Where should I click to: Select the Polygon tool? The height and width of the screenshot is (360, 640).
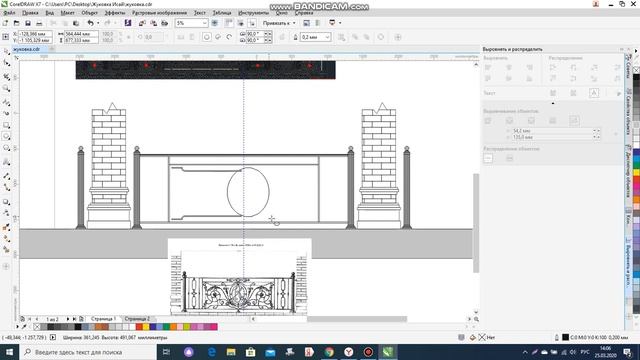point(6,148)
